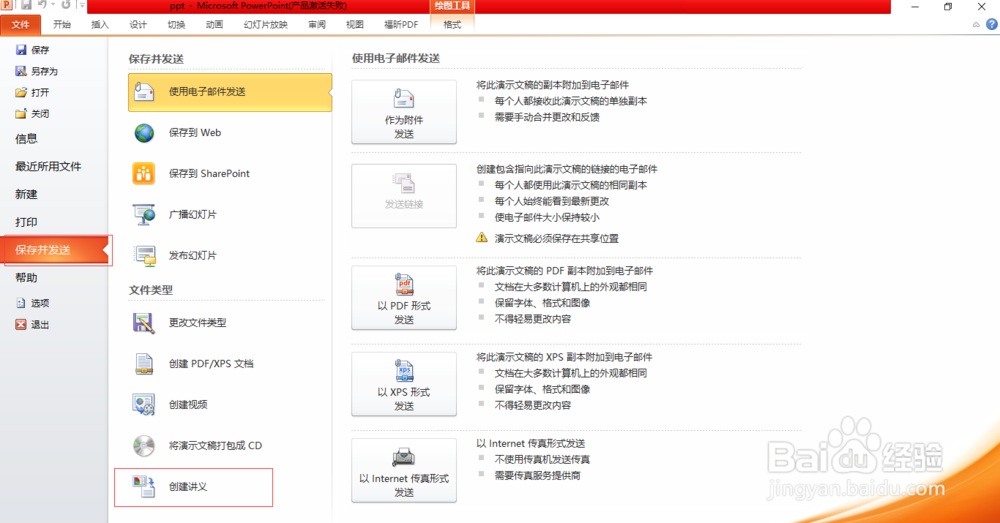Switch to the 开始 tab
This screenshot has height=523, width=1000.
62,25
